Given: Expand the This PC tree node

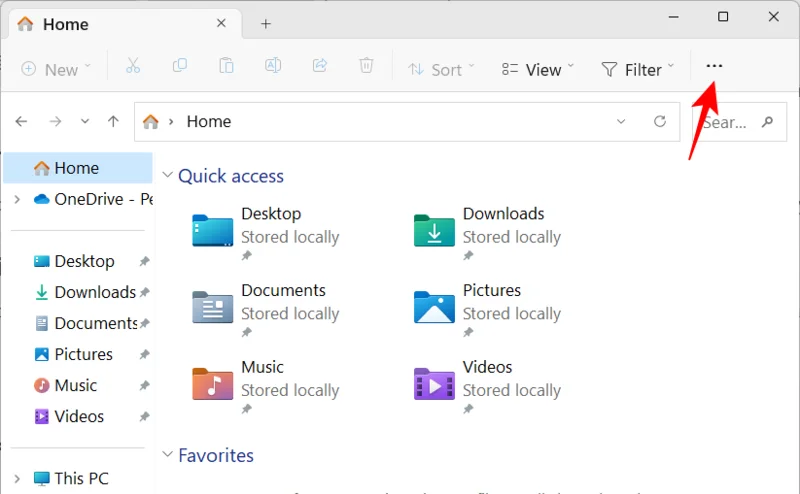Looking at the screenshot, I should (17, 479).
